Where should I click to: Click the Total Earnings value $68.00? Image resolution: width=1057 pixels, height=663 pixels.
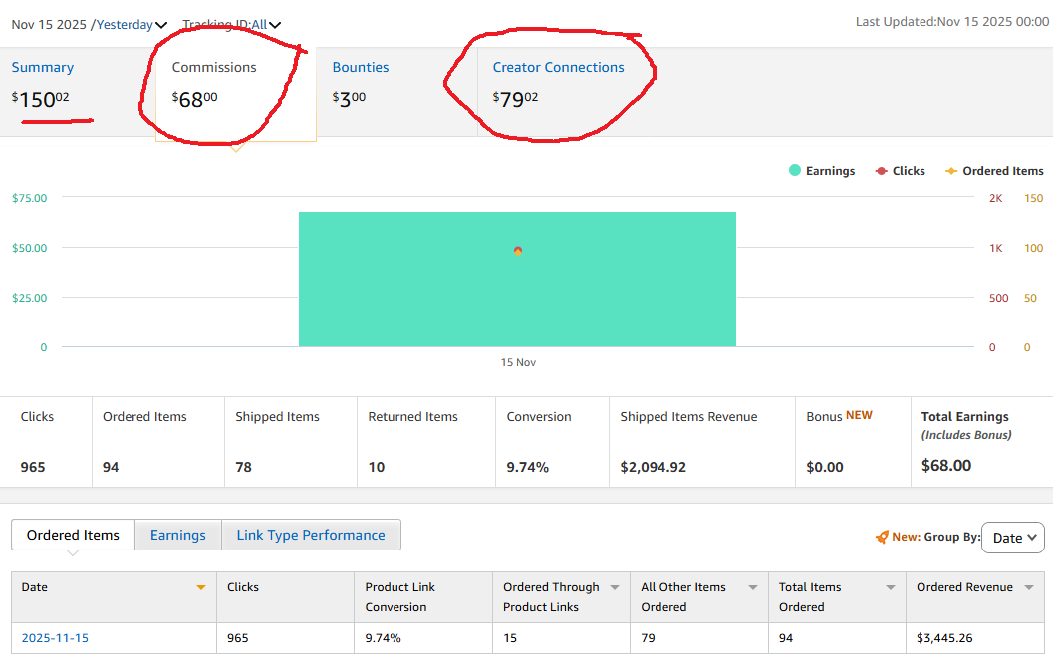(x=946, y=466)
